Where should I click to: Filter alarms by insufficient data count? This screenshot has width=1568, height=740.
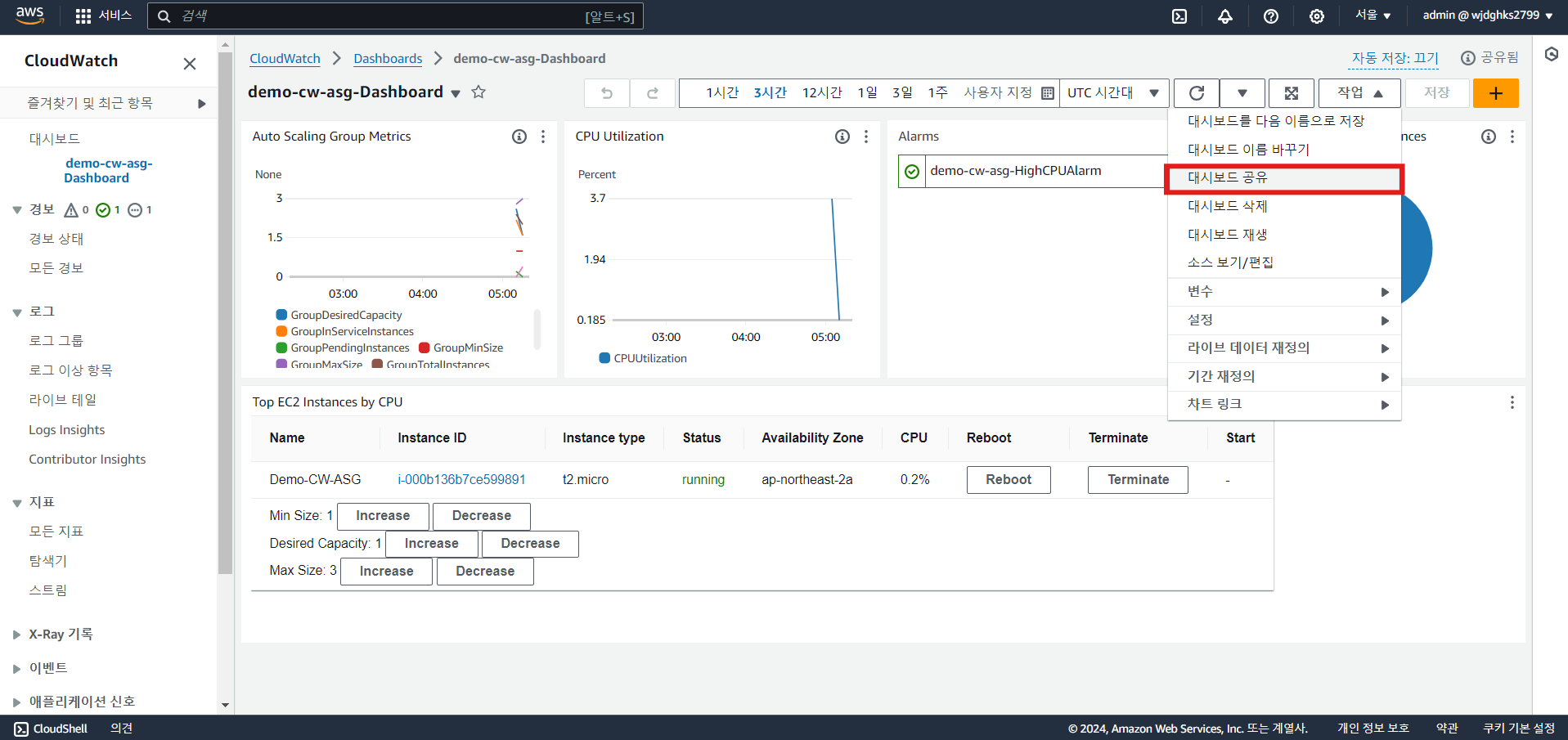[x=140, y=210]
